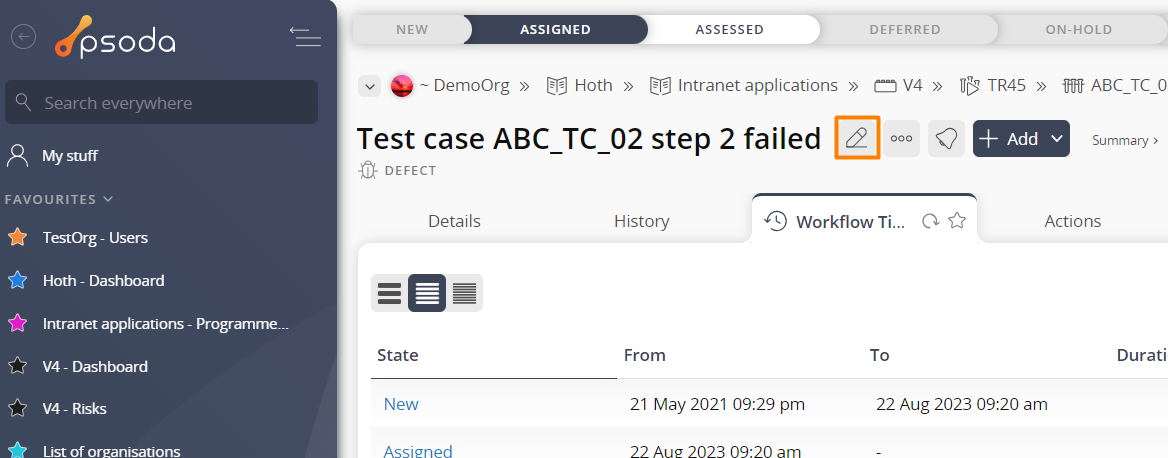Switch to the Actions tab
The image size is (1168, 458).
[x=1073, y=221]
